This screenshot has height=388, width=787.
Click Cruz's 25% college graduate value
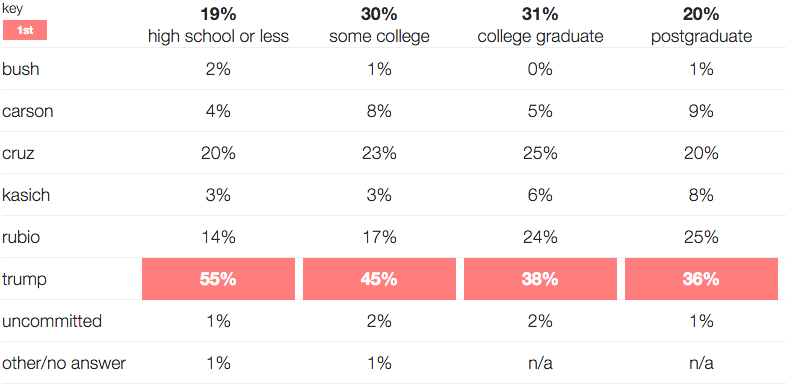pos(540,153)
